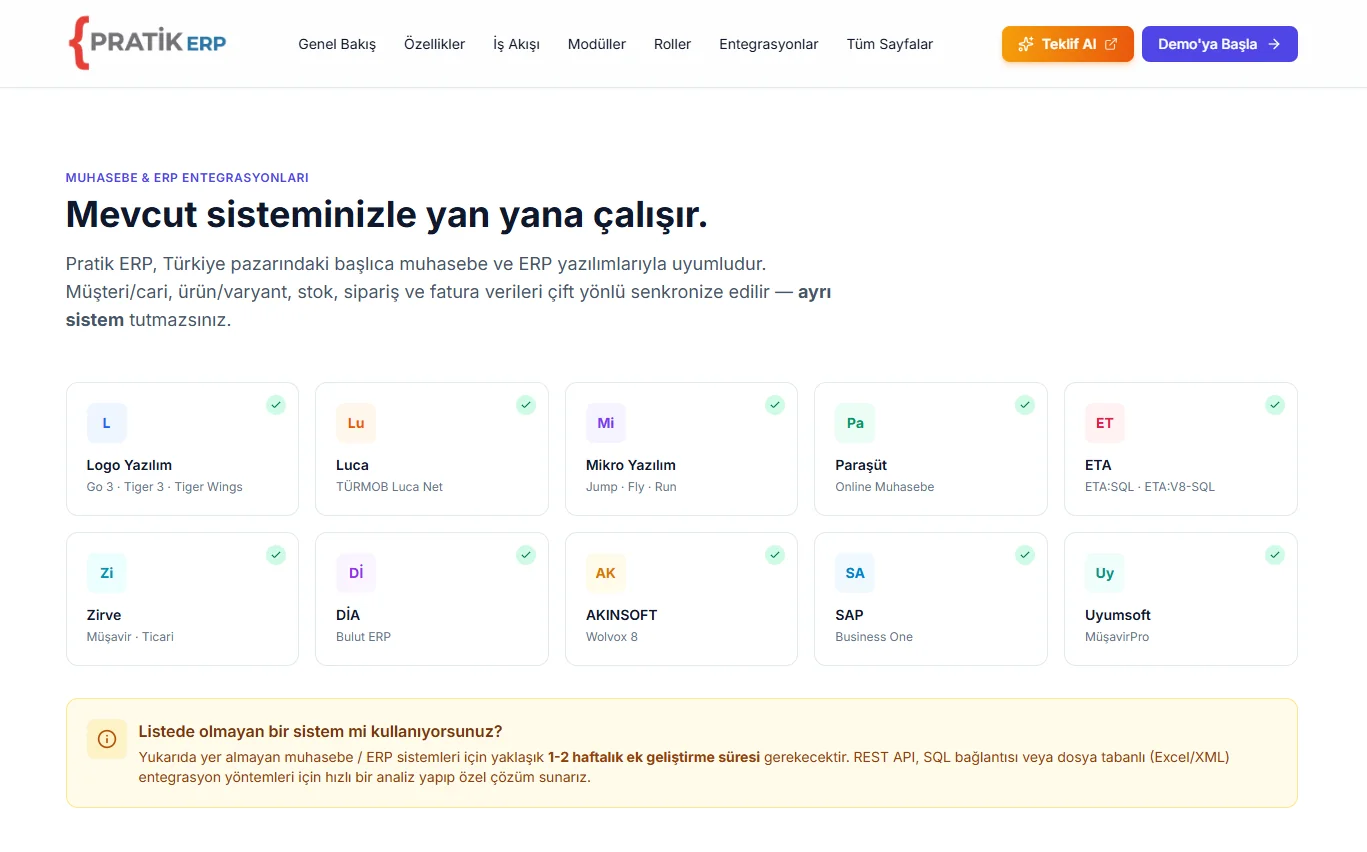The height and width of the screenshot is (852, 1367).
Task: Click the AKINSOFT card title
Action: coord(621,615)
